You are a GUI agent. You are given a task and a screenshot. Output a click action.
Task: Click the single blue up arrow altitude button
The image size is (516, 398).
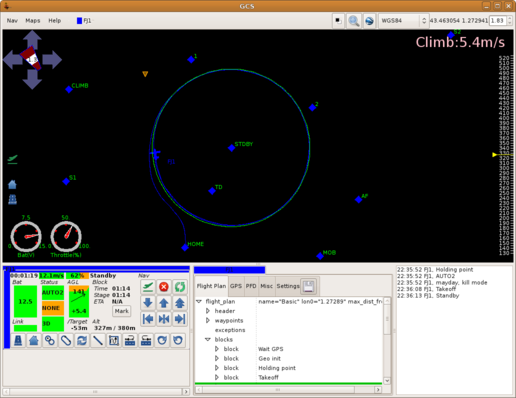(x=164, y=303)
